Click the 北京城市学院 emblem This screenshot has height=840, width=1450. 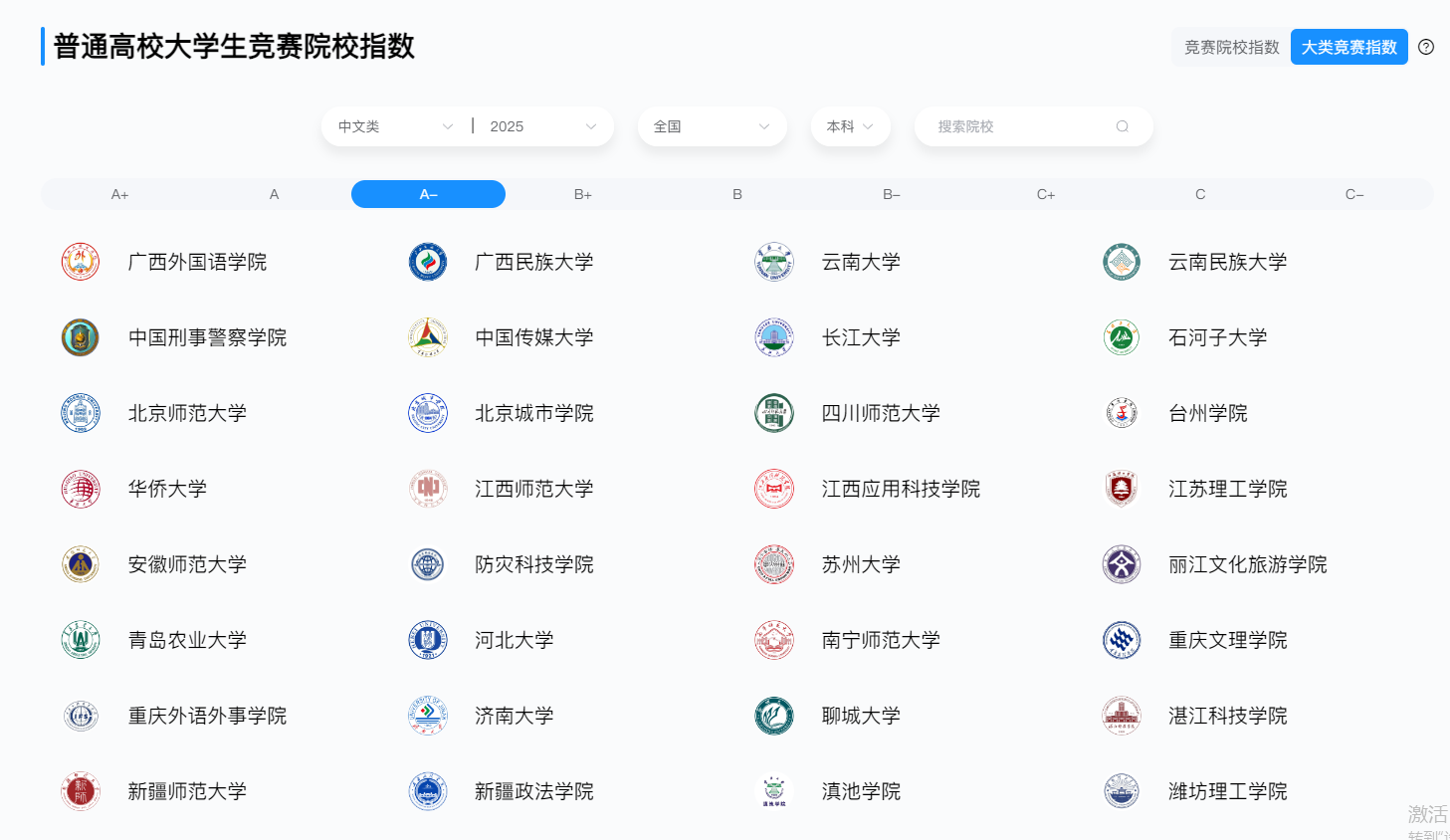[428, 413]
